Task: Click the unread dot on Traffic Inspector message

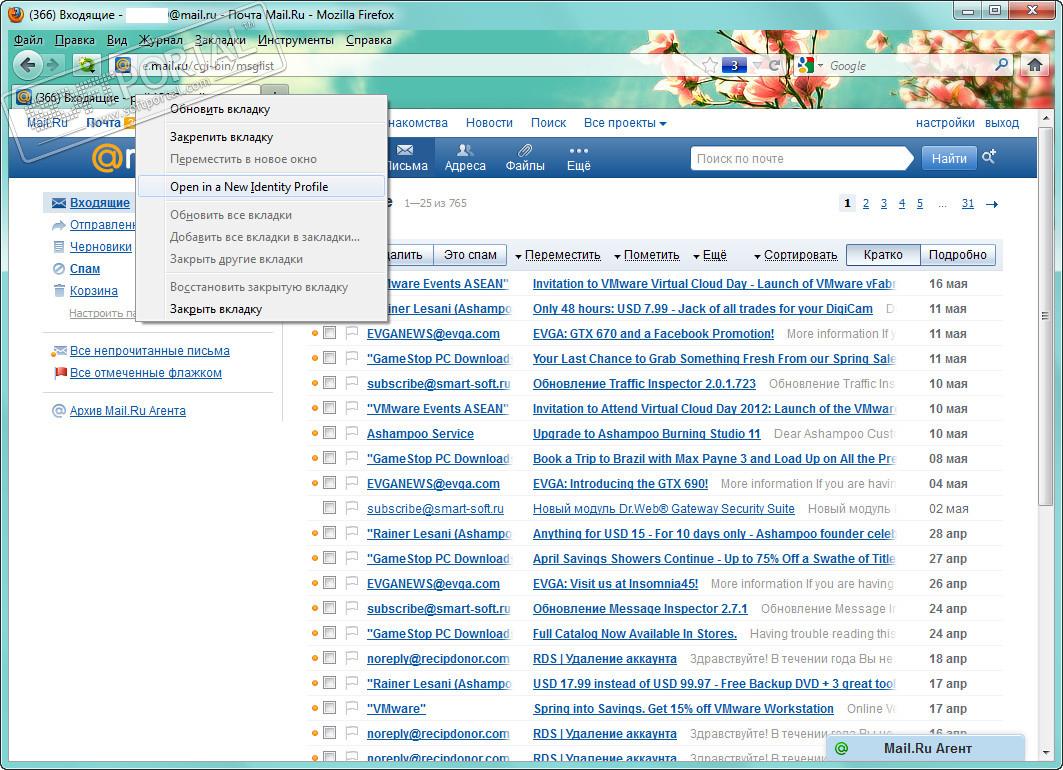Action: [x=315, y=383]
